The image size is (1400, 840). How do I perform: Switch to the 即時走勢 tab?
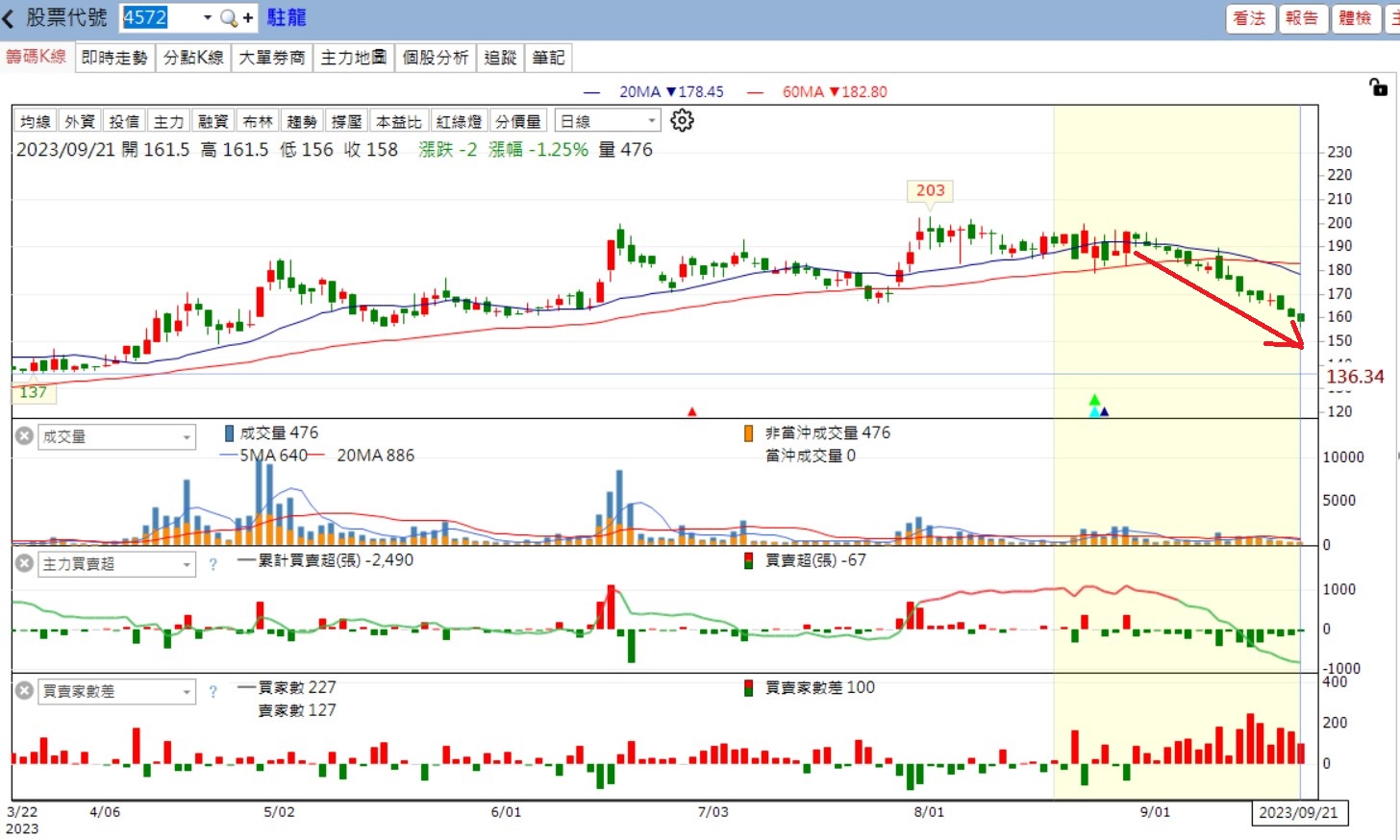click(x=114, y=58)
